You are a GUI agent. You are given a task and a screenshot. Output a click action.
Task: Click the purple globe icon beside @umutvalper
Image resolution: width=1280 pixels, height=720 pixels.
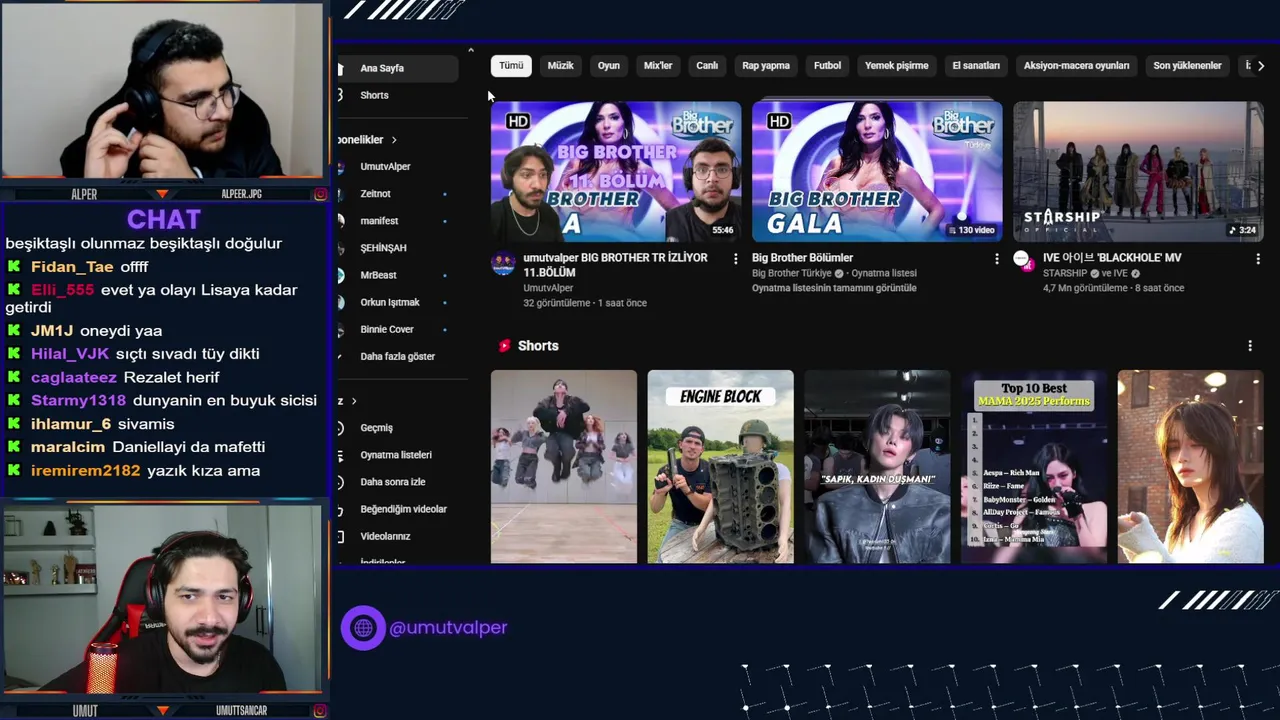point(363,628)
